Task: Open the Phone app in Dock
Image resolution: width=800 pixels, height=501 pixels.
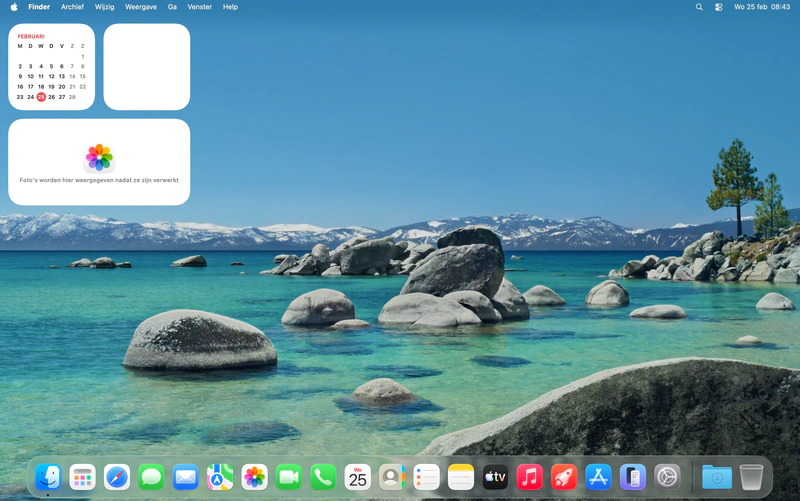Action: tap(323, 478)
